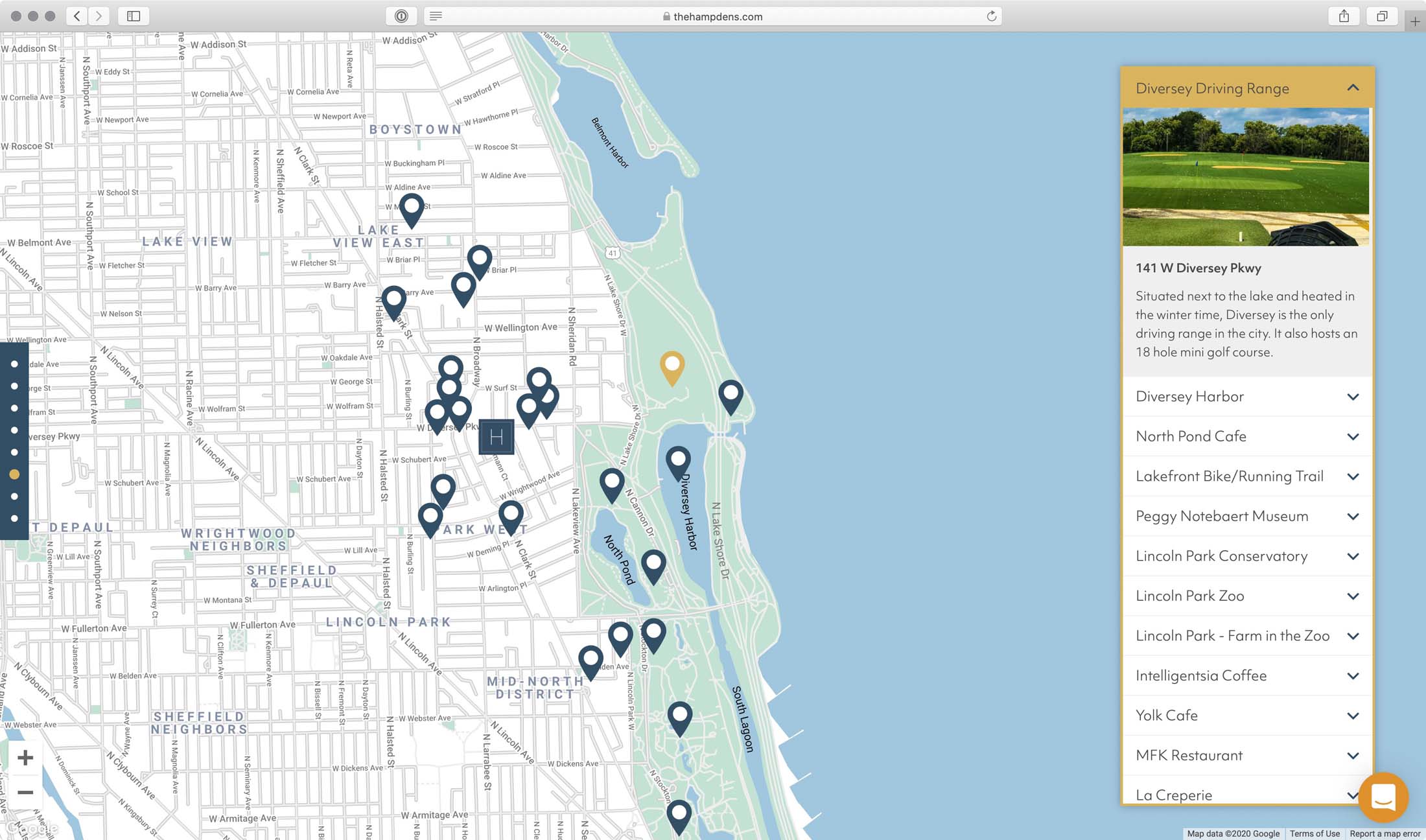
Task: Click the driving range photo thumbnail
Action: point(1246,177)
